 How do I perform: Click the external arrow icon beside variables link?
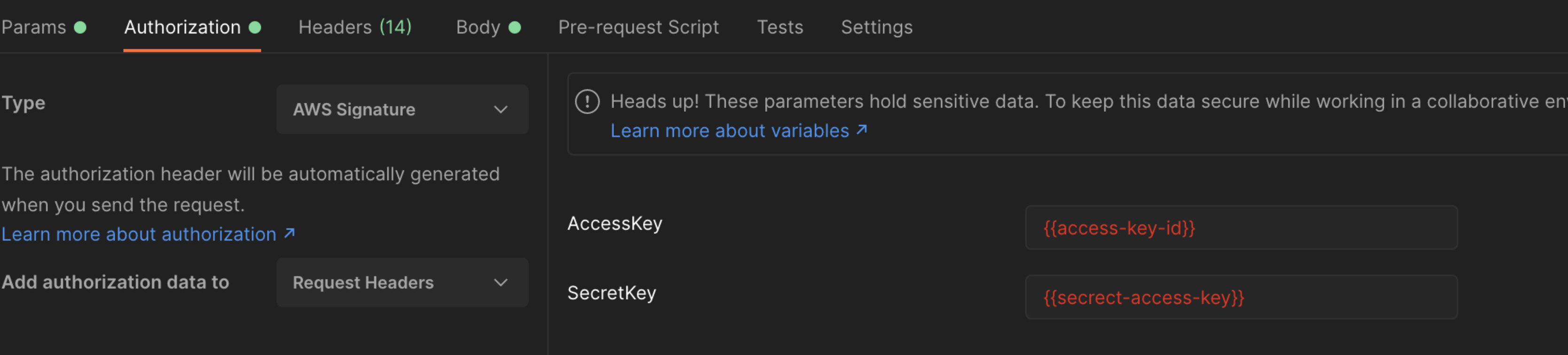coord(861,130)
